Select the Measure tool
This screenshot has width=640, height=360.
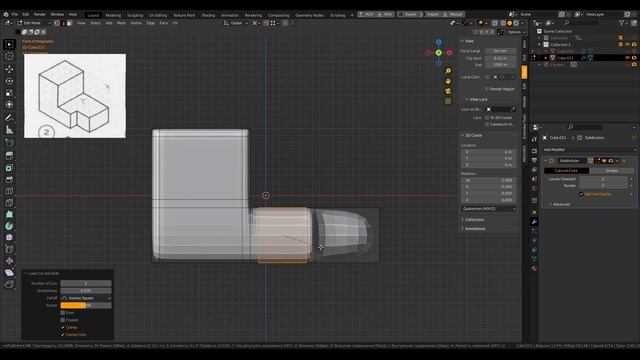(9, 130)
